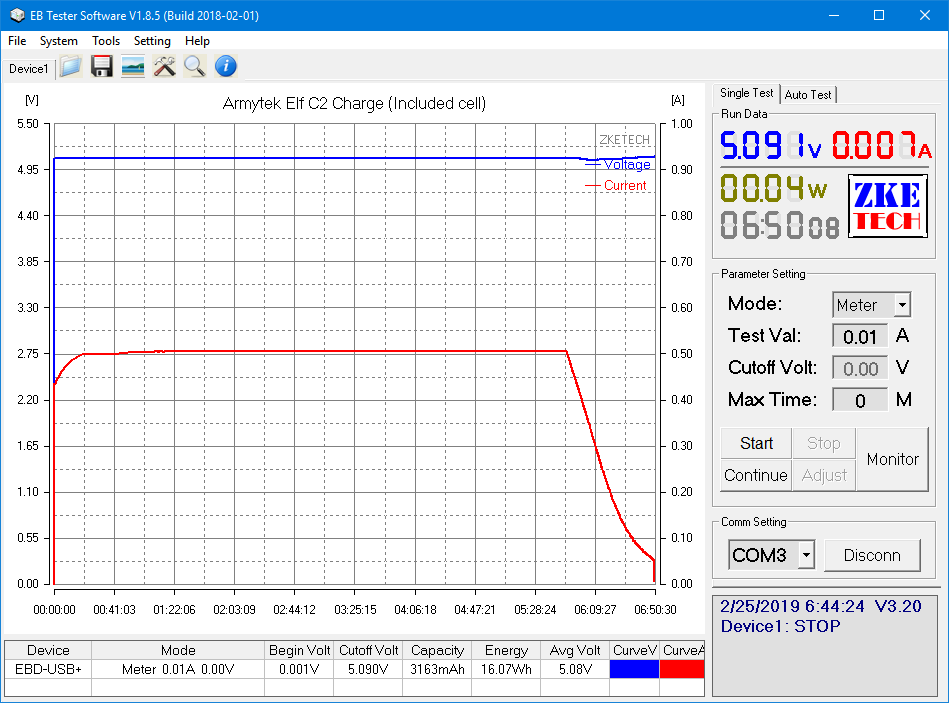Click the Energy column header

point(506,650)
